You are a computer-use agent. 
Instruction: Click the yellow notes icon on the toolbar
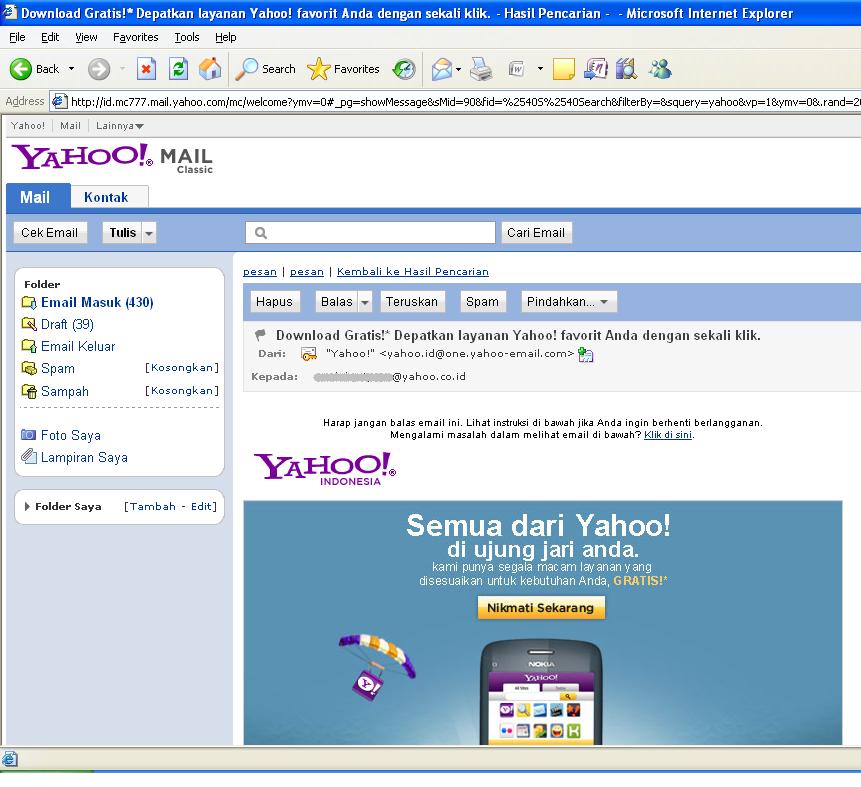pos(564,70)
